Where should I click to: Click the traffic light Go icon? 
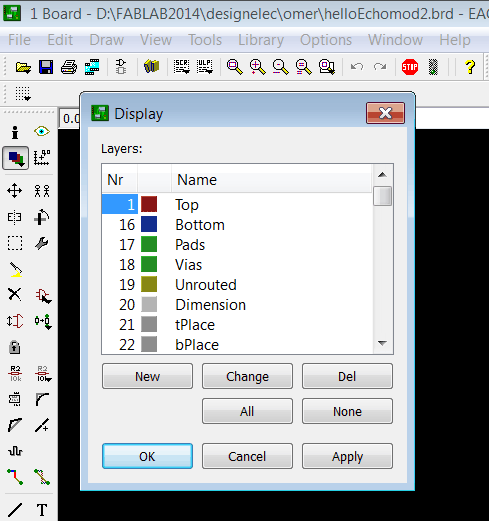(x=433, y=67)
